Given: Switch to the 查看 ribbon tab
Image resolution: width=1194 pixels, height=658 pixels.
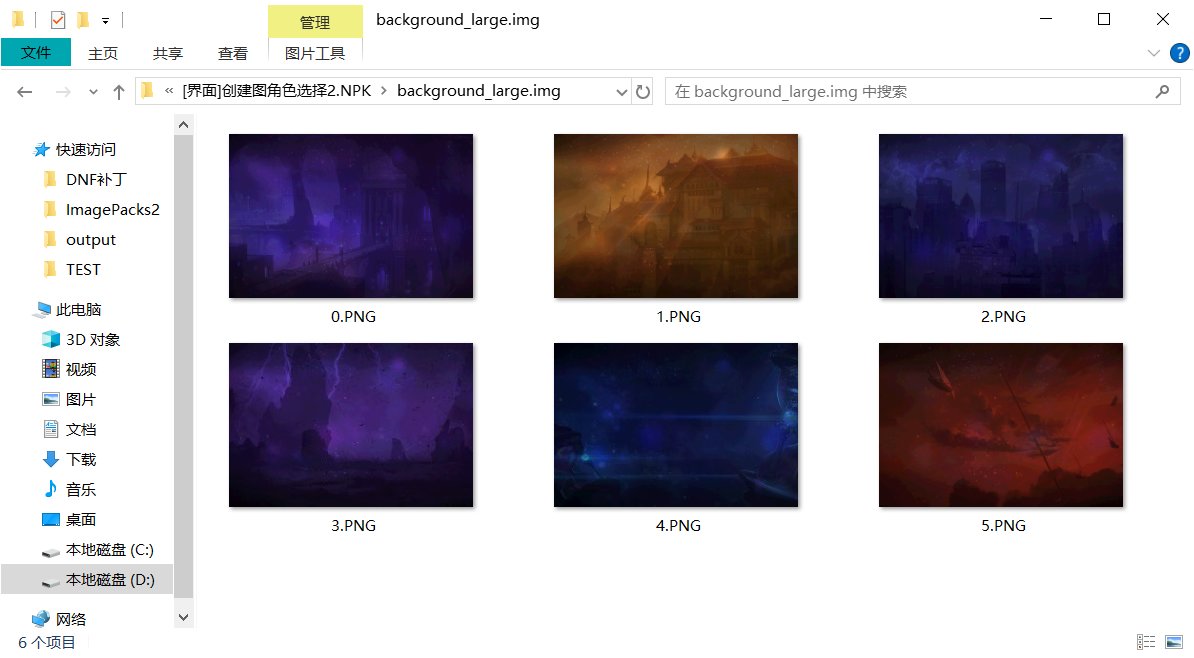Looking at the screenshot, I should click(232, 53).
